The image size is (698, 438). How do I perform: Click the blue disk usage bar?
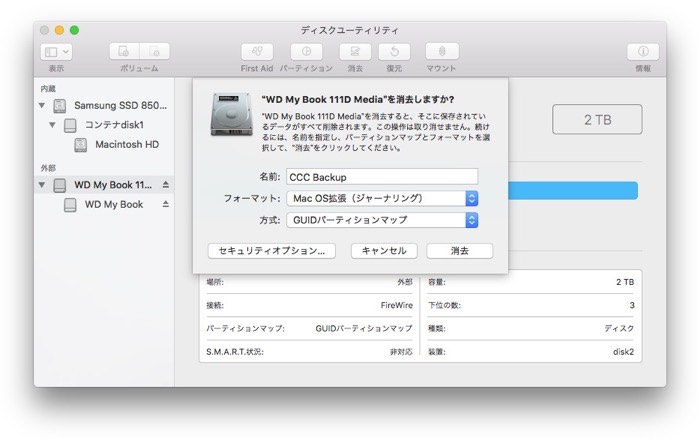573,191
